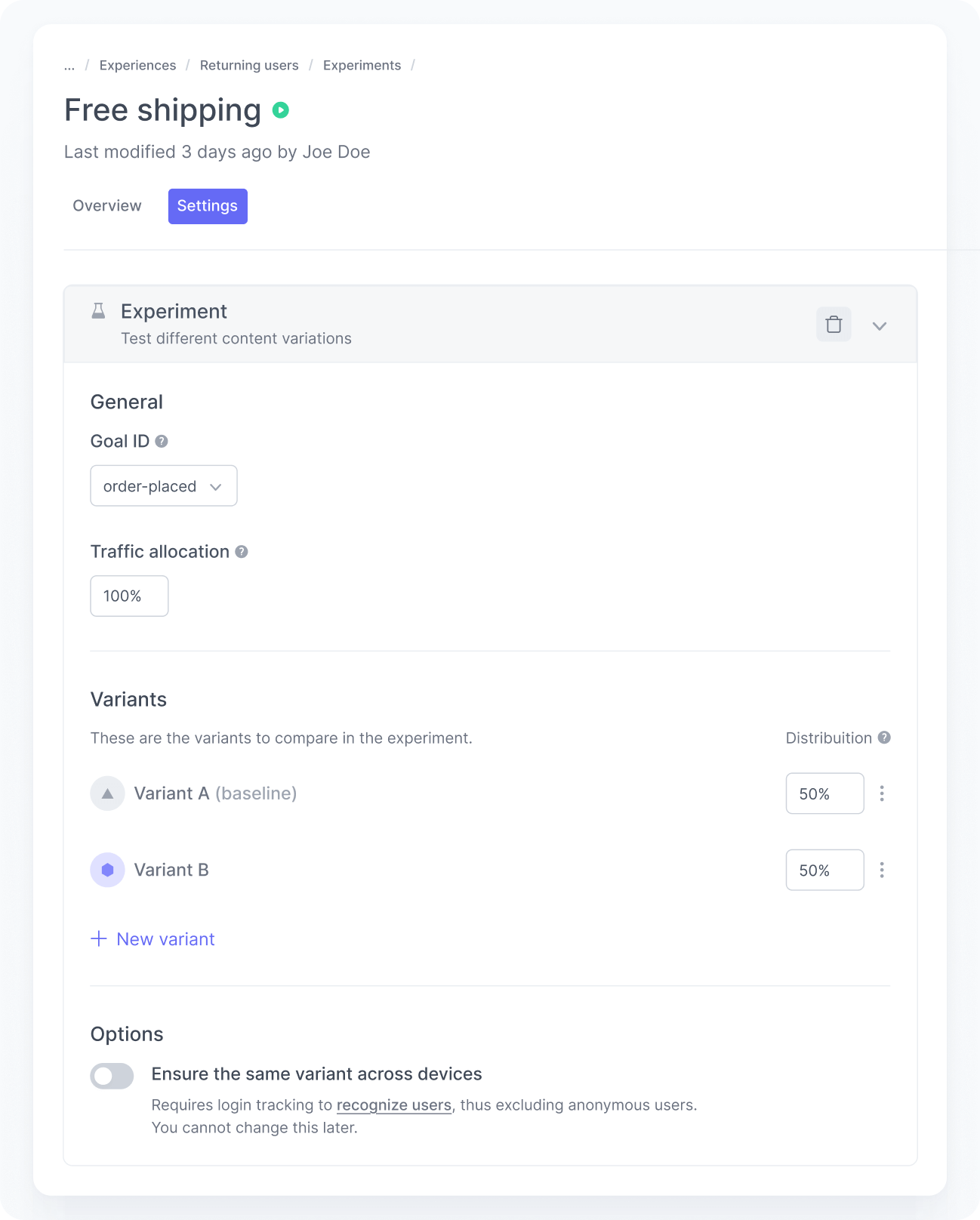Click the Traffic allocation 100% field
Image resolution: width=980 pixels, height=1220 pixels.
129,596
